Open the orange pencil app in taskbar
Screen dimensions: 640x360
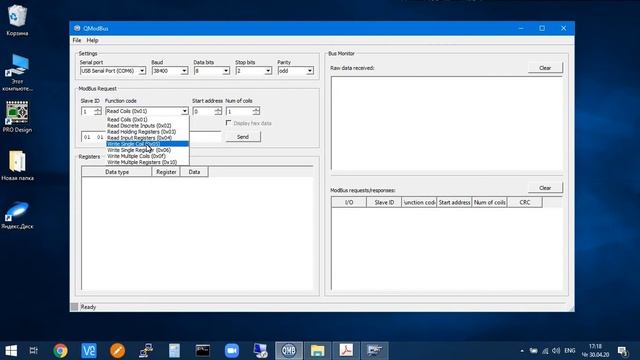coord(117,351)
